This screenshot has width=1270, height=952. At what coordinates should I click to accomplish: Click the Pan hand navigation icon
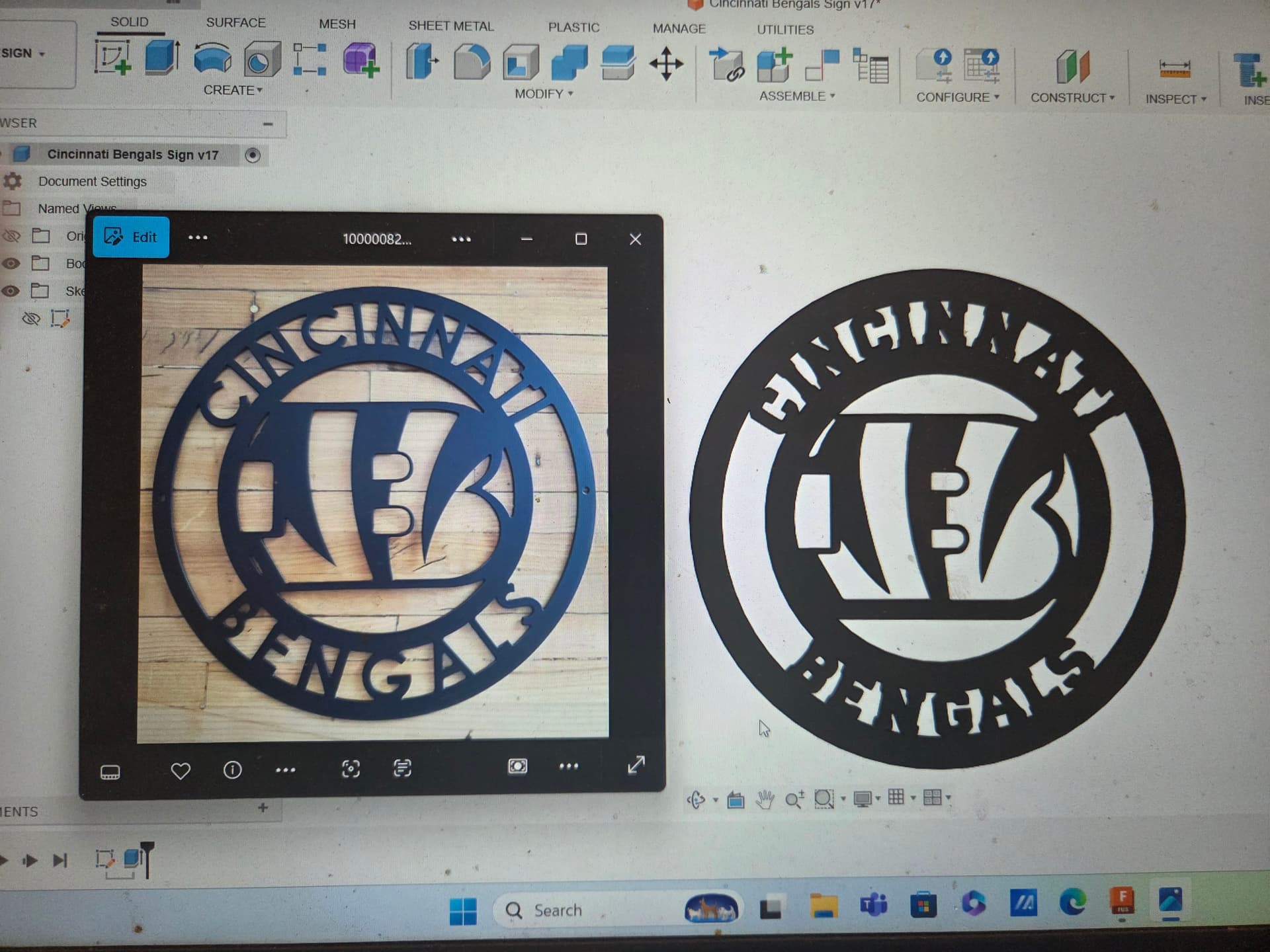[x=765, y=800]
